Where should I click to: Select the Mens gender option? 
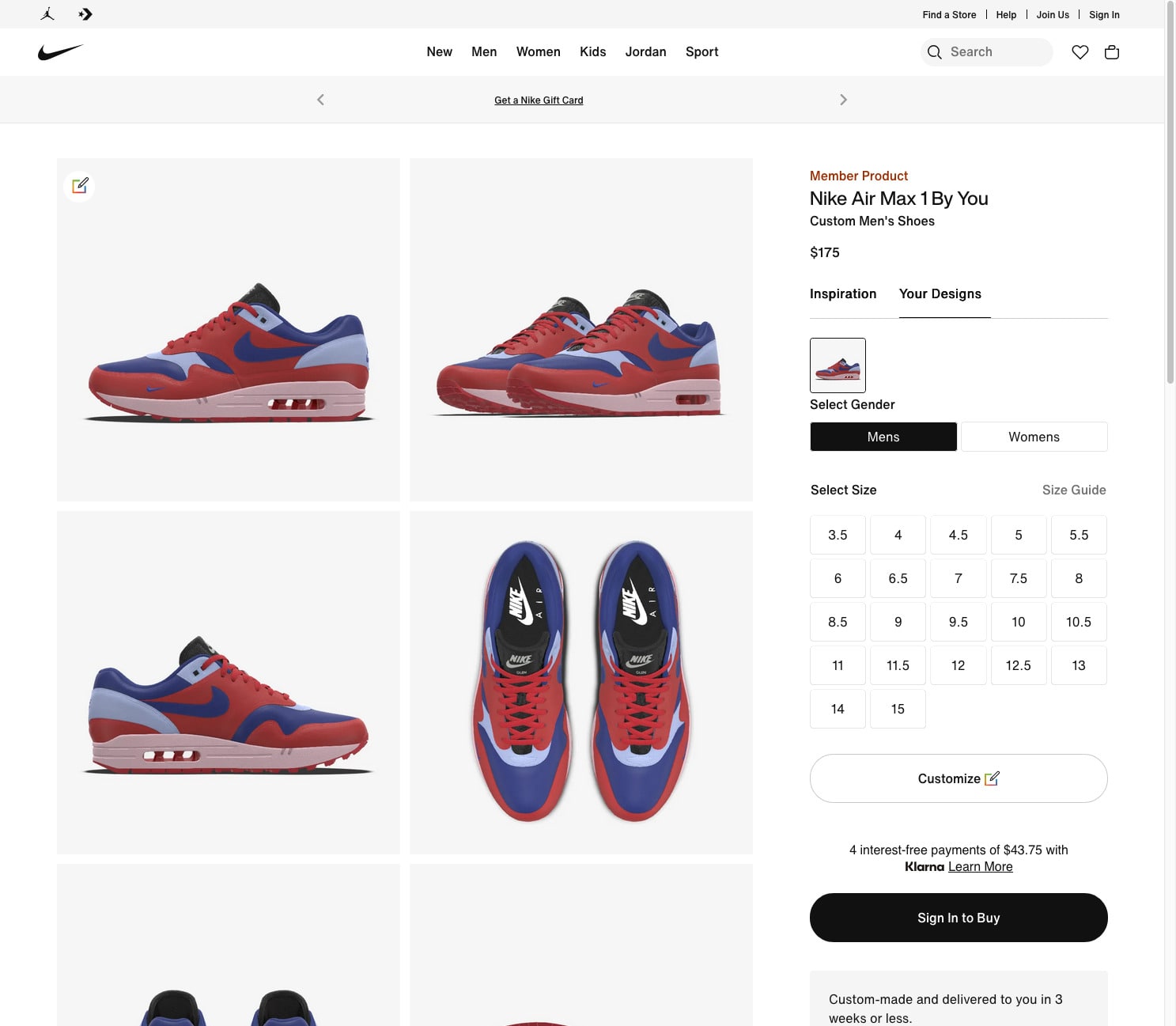click(883, 437)
